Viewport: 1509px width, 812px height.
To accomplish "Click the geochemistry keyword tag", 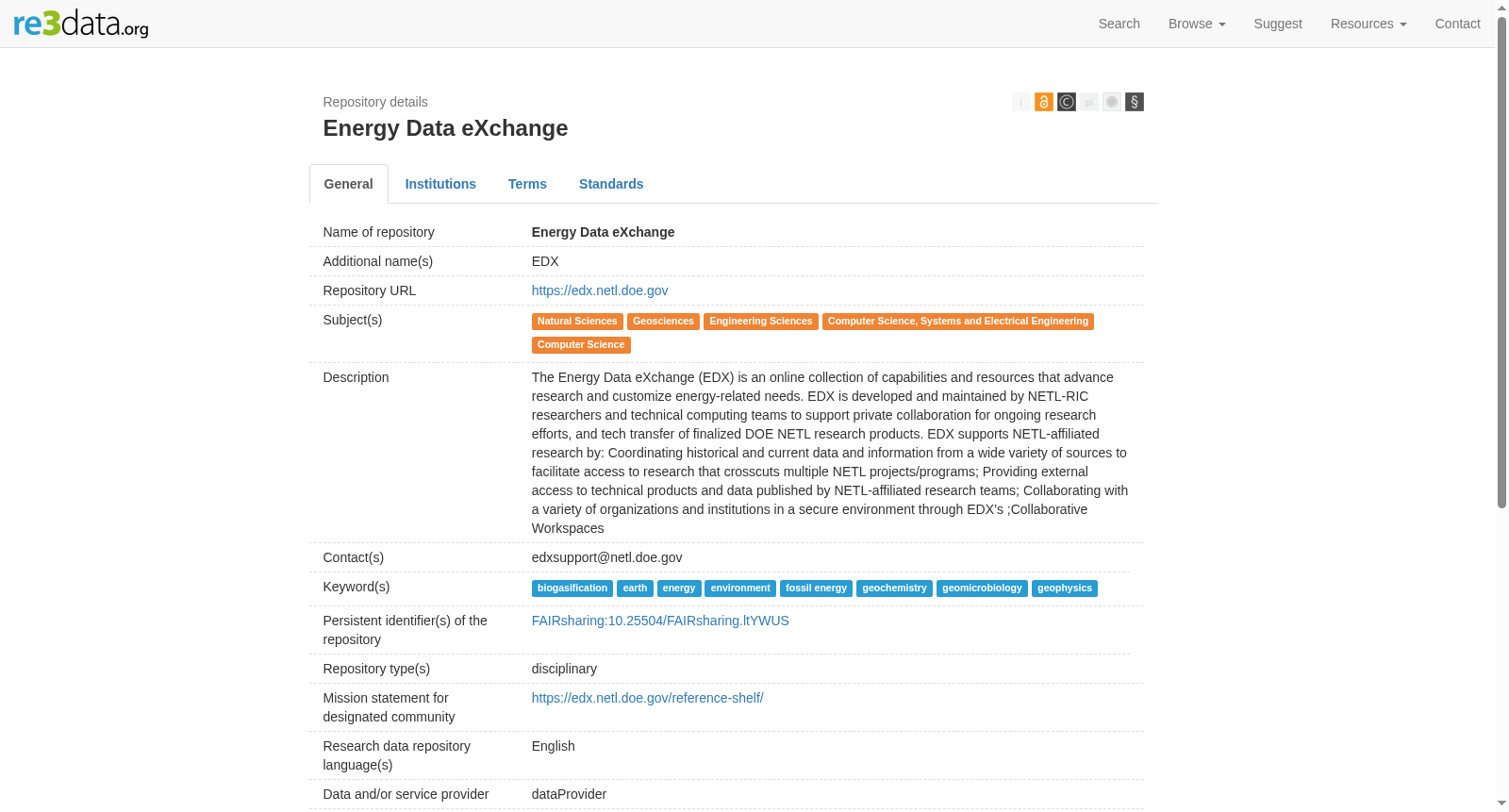I will (x=894, y=588).
